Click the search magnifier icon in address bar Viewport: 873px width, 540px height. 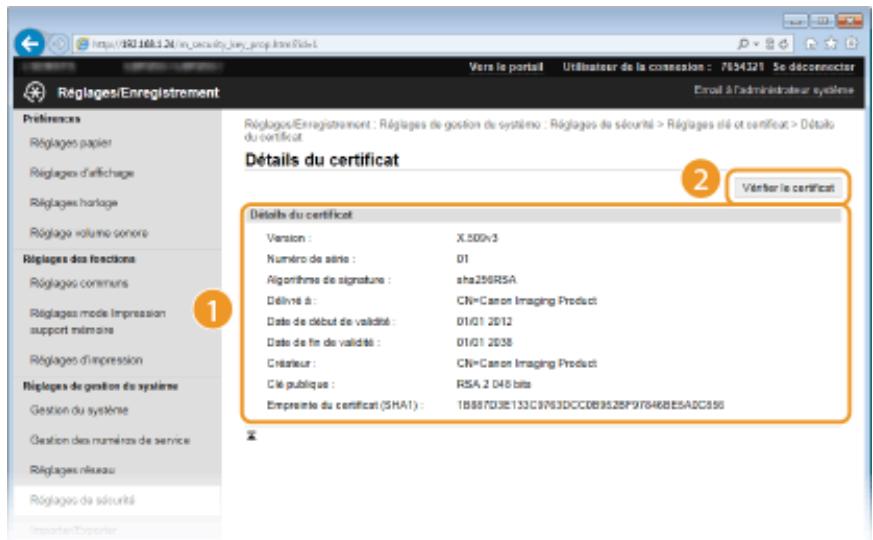coord(743,44)
